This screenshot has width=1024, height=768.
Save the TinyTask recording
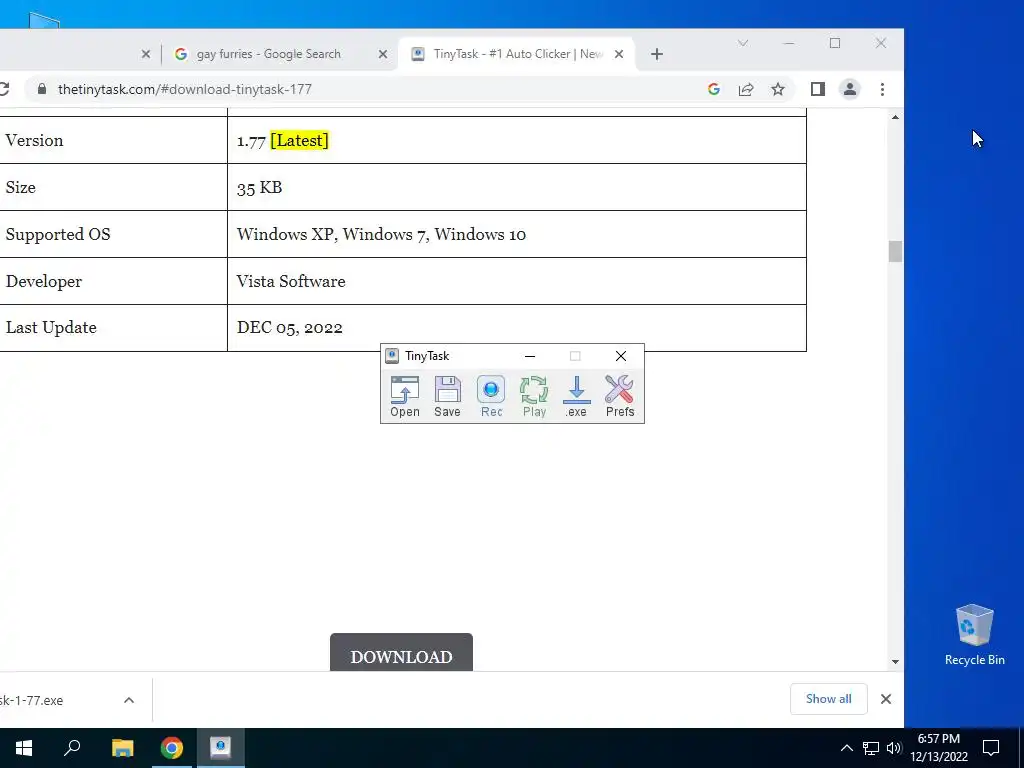tap(447, 396)
